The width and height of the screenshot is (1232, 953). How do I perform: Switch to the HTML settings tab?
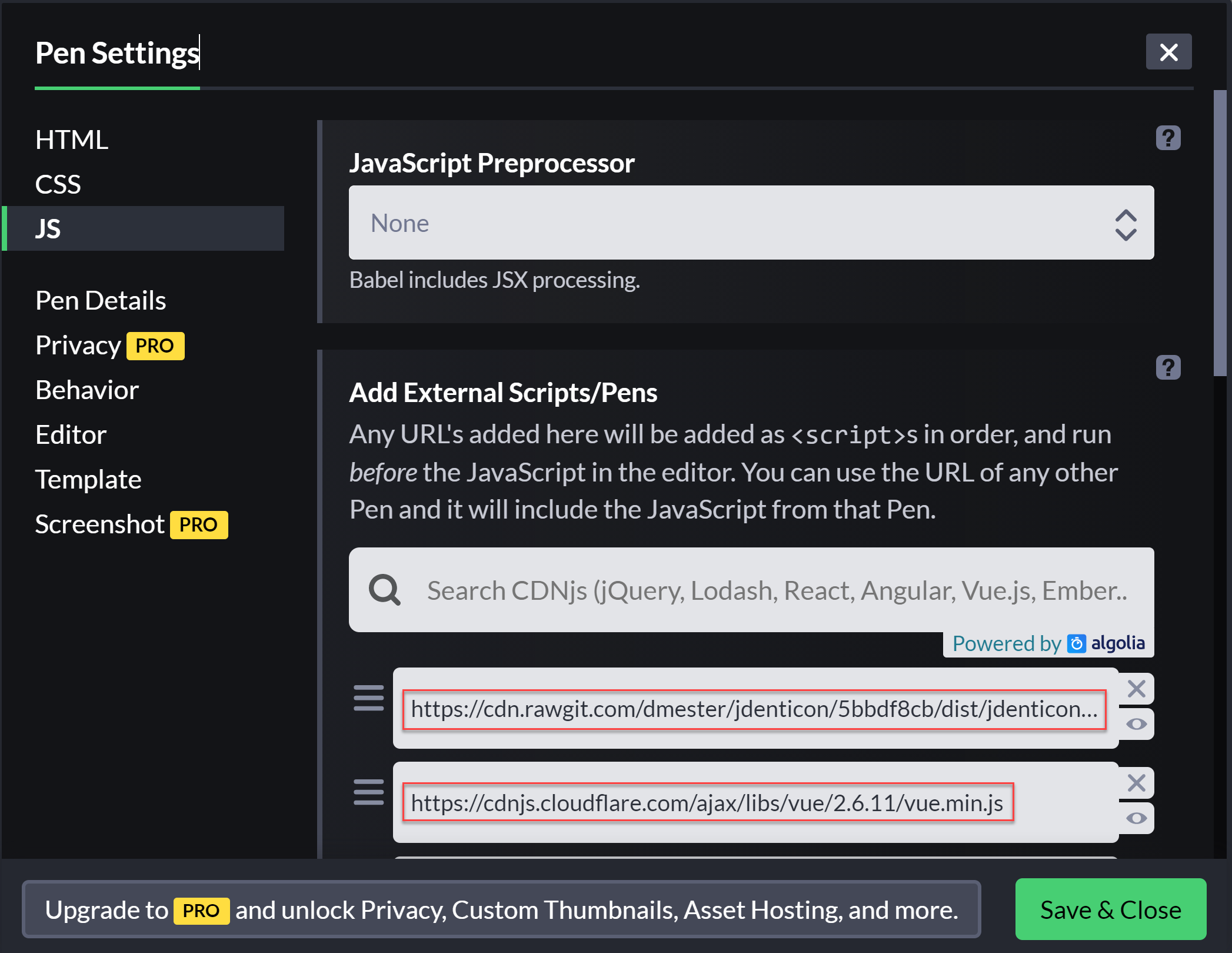click(72, 140)
